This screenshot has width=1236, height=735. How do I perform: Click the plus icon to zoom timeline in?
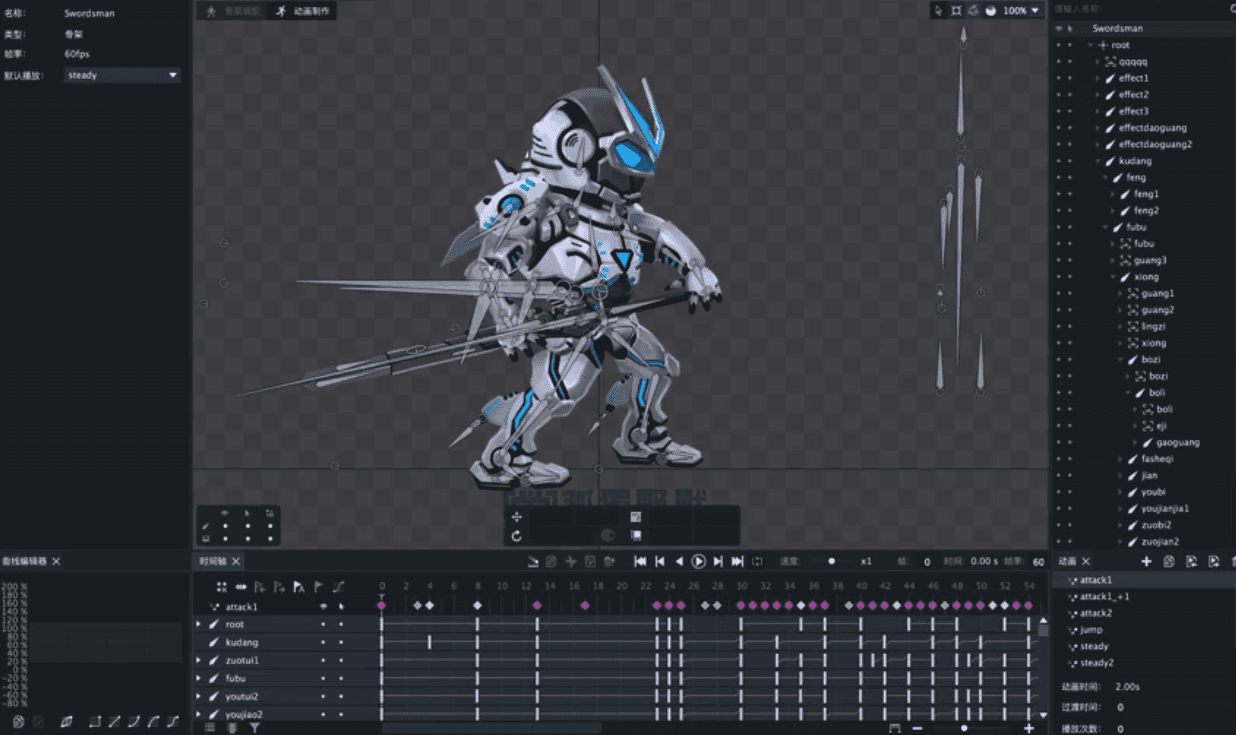click(x=1028, y=728)
